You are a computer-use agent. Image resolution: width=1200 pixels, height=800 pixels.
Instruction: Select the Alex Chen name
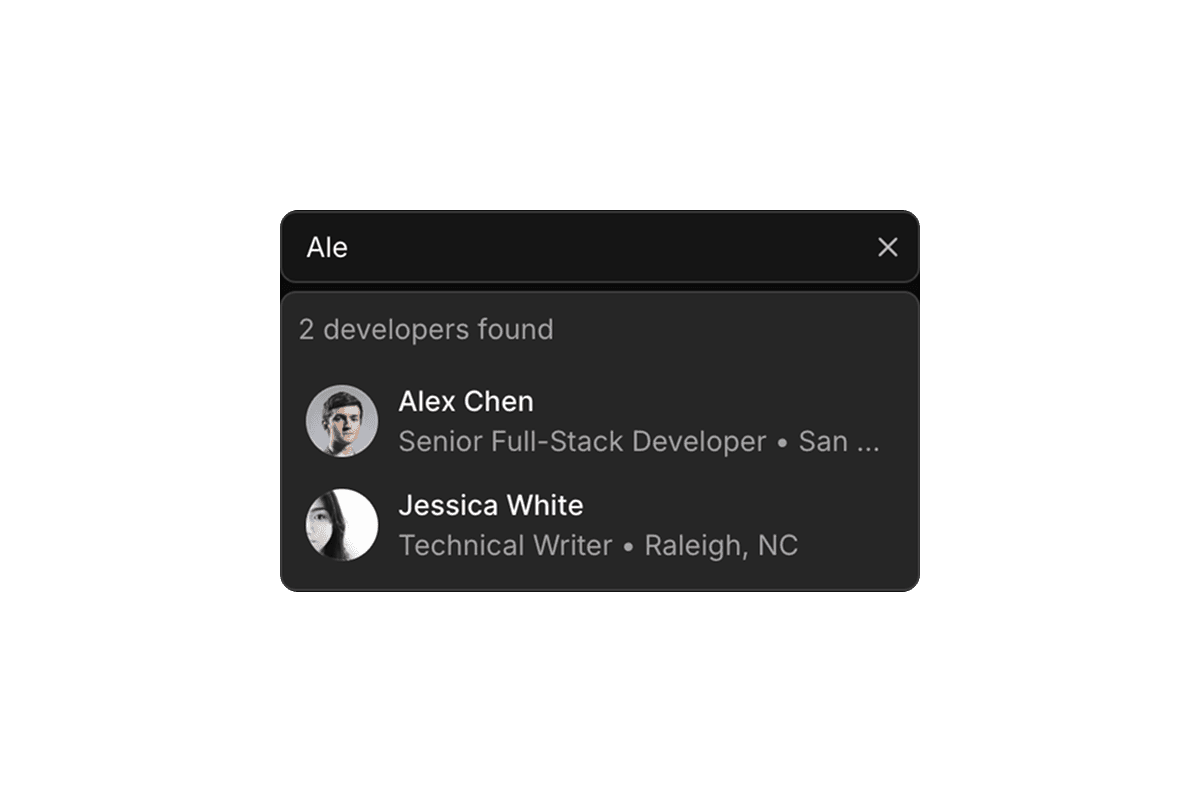click(466, 401)
